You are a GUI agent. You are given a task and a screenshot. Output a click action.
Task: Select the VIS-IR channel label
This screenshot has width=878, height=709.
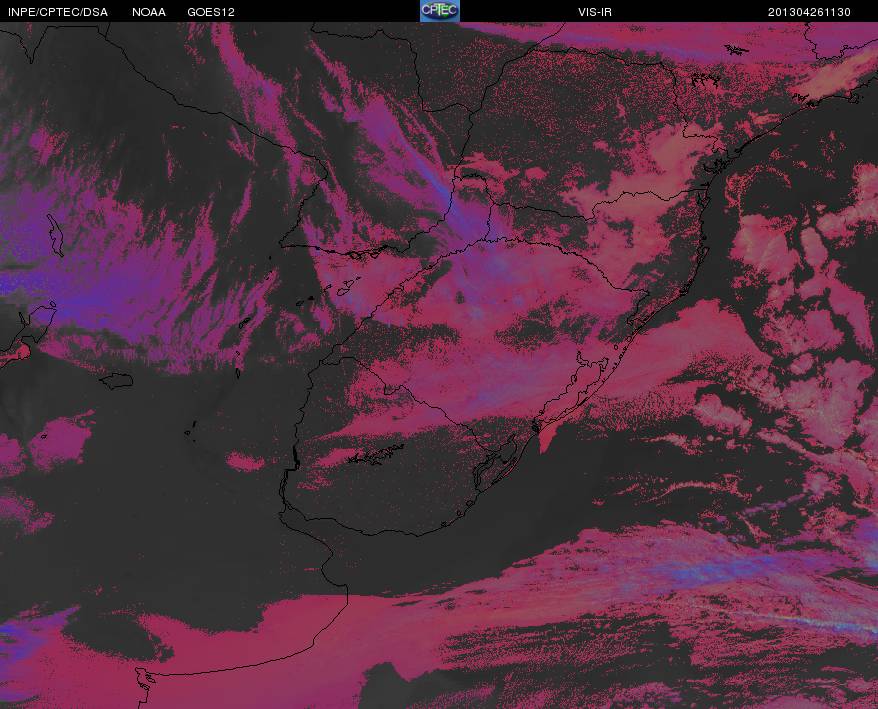(595, 12)
